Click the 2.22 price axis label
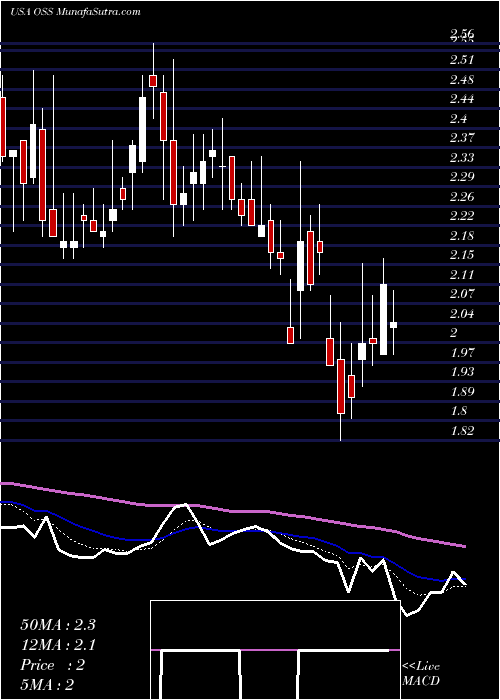The height and width of the screenshot is (700, 500). coord(462,216)
